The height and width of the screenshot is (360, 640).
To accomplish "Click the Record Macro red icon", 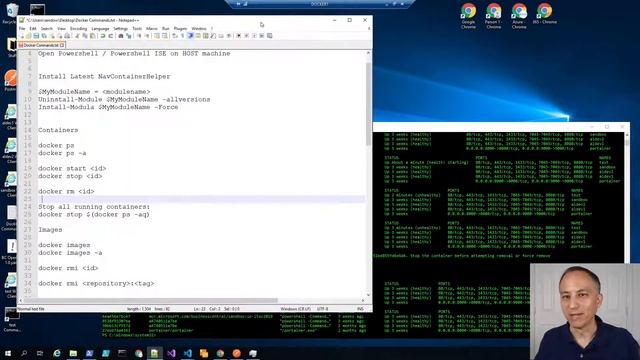I will point(238,36).
